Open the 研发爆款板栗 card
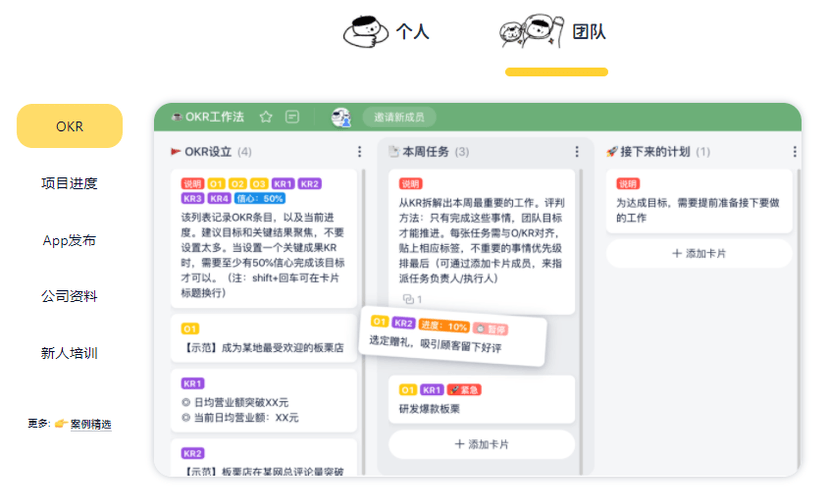 (x=481, y=399)
